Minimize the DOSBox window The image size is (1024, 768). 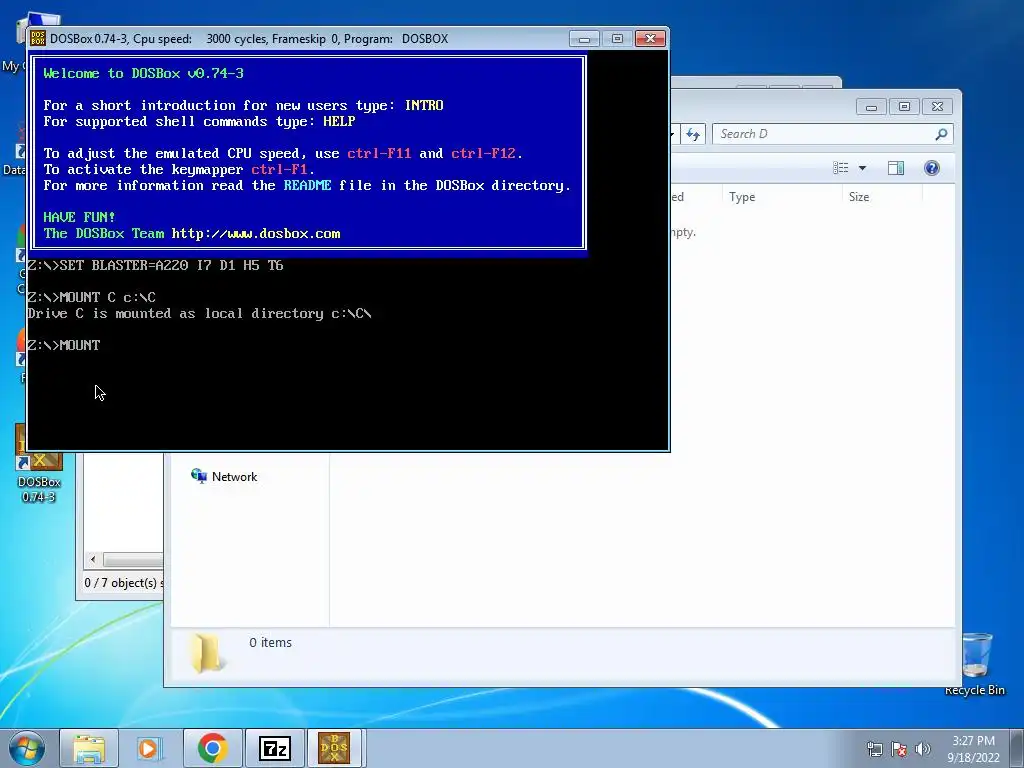(x=584, y=39)
